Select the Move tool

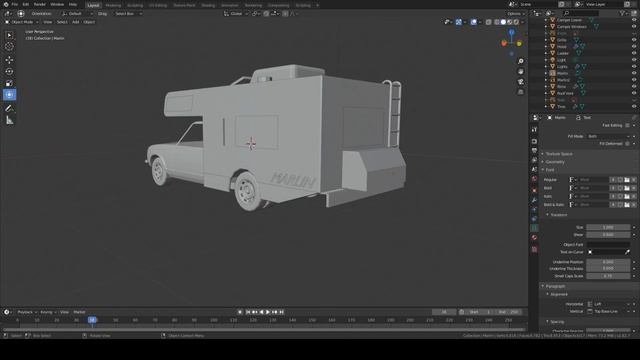(x=9, y=60)
